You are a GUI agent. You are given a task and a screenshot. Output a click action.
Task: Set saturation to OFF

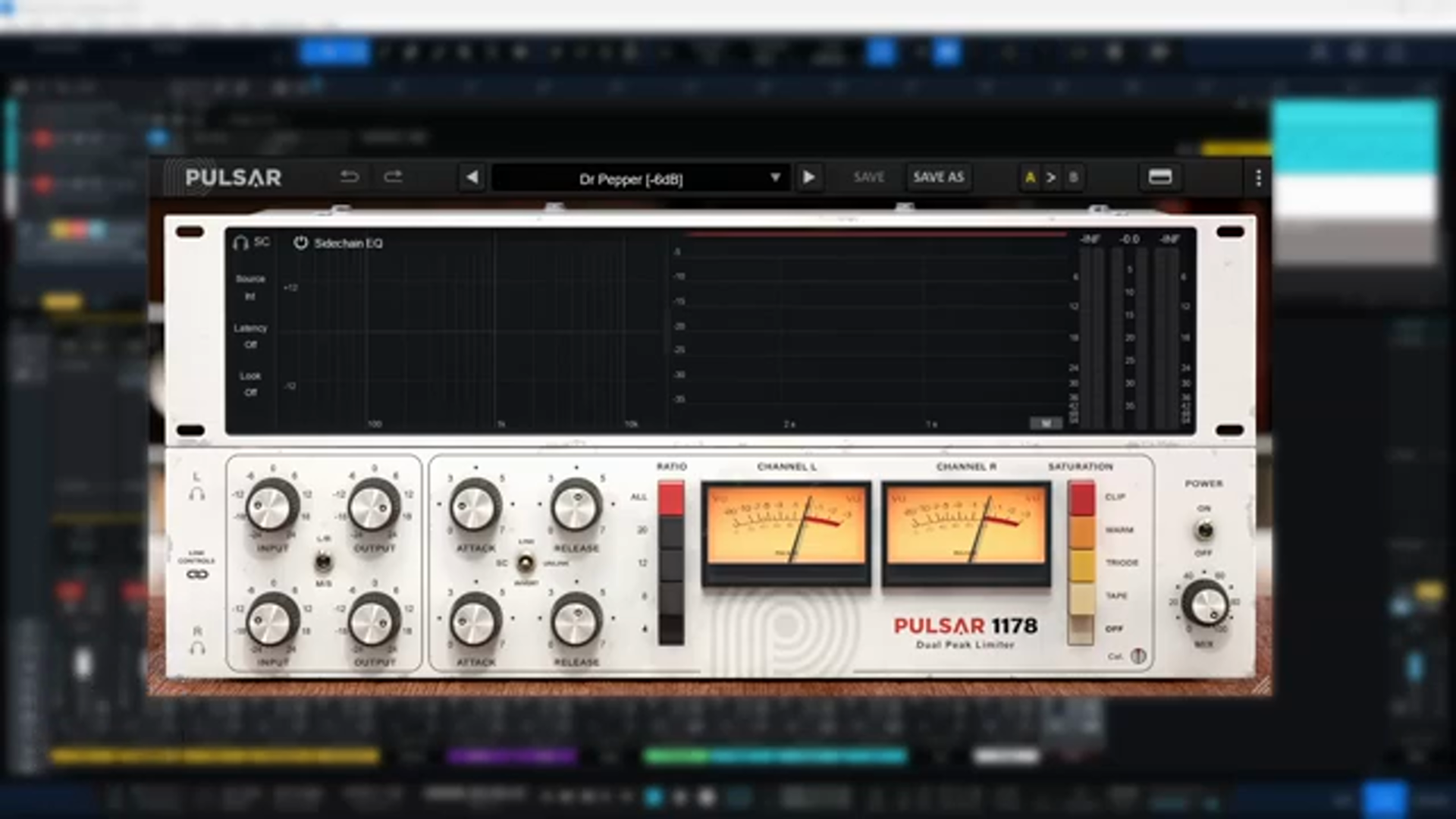coord(1081,629)
